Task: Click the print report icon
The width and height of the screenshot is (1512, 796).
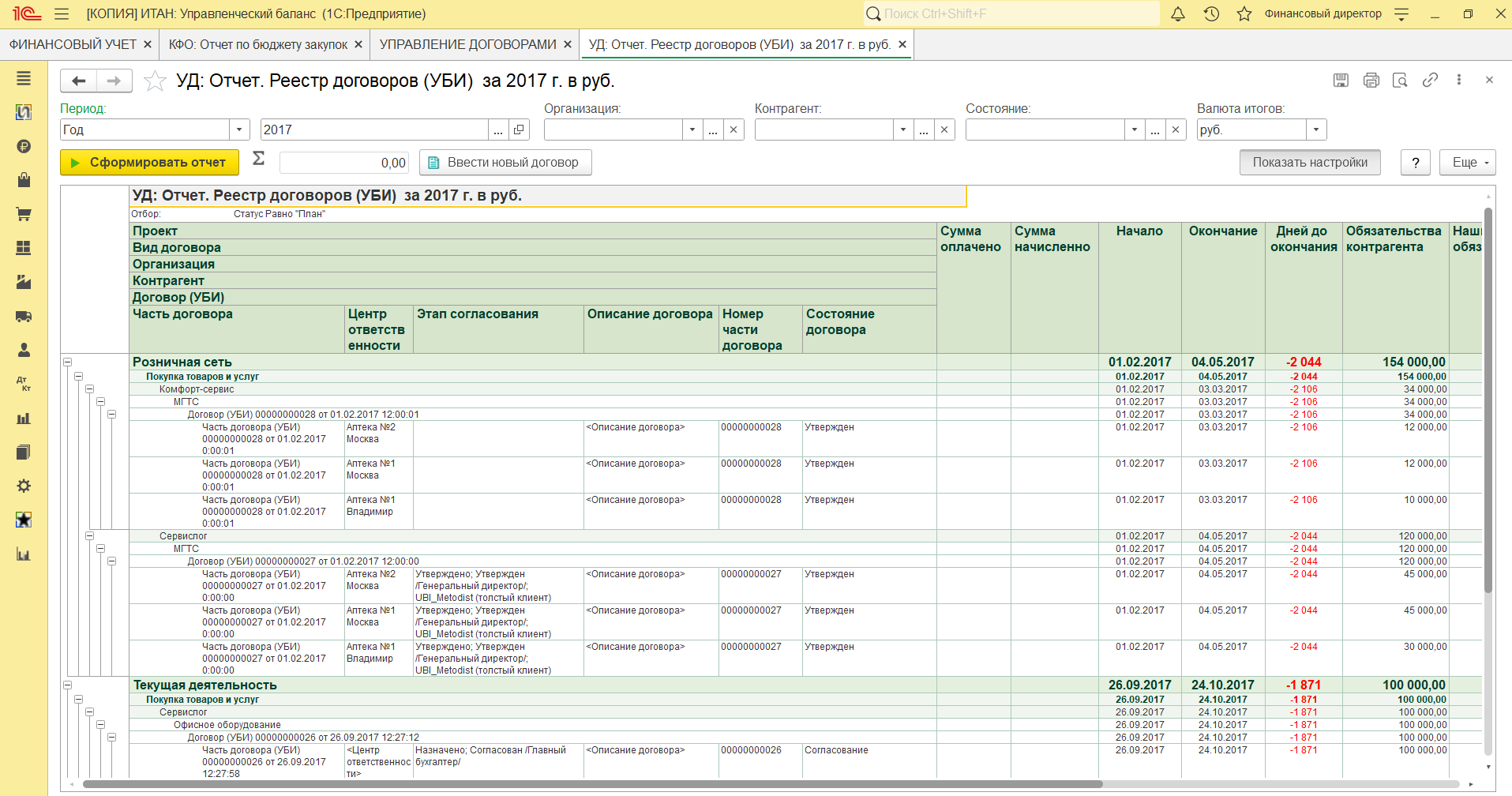Action: click(x=1371, y=80)
